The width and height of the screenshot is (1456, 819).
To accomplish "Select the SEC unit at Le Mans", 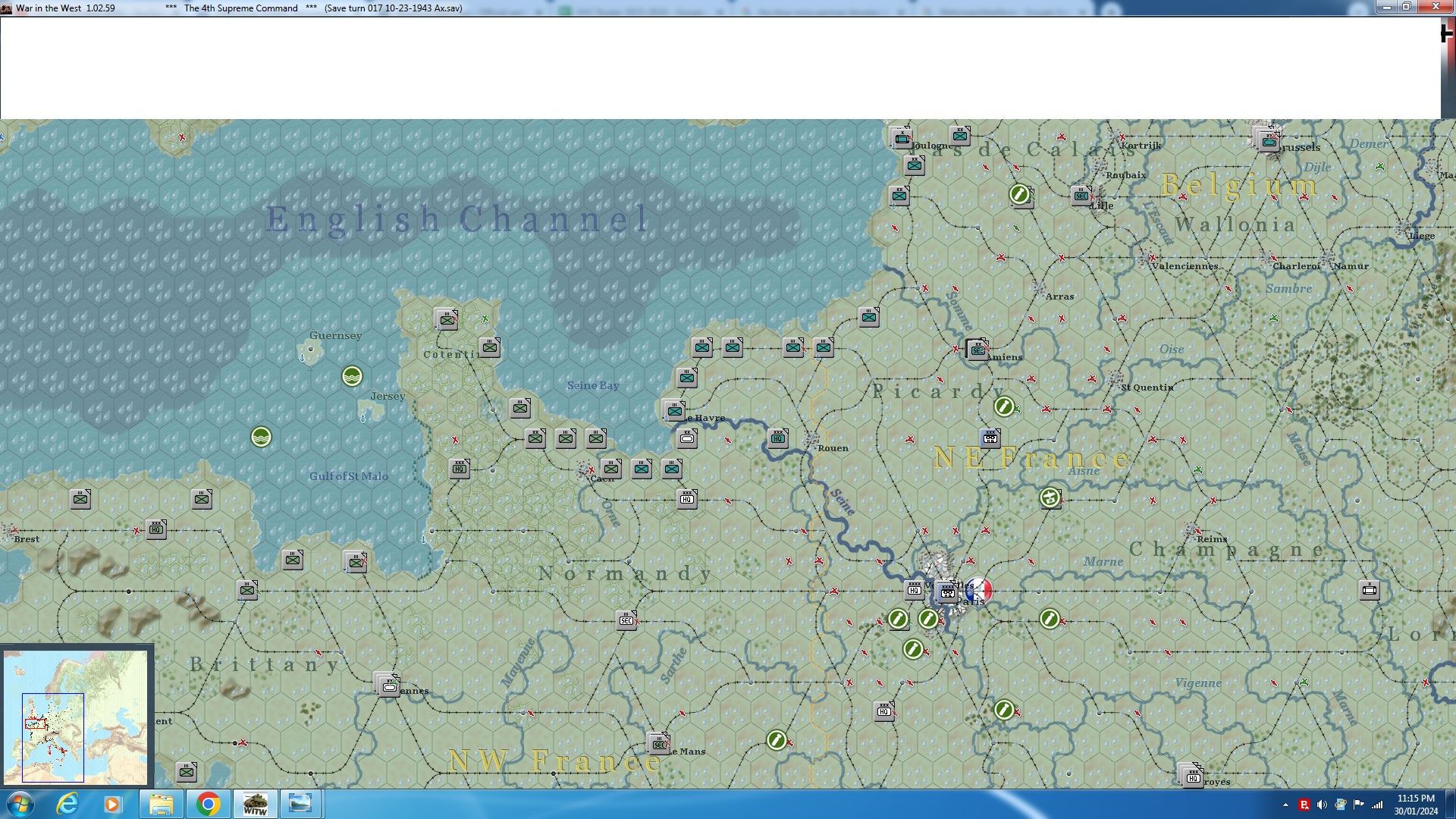I will [x=658, y=743].
